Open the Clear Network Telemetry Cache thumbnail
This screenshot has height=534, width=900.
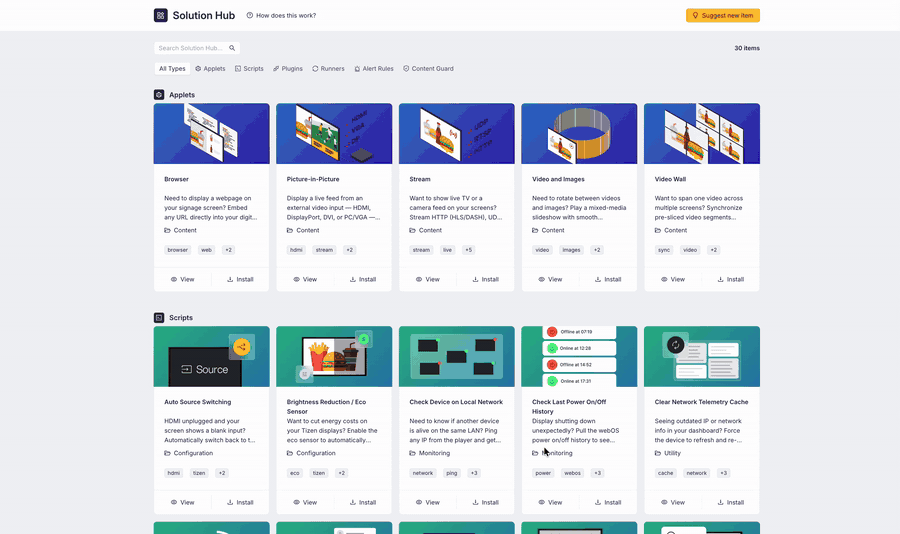click(702, 357)
